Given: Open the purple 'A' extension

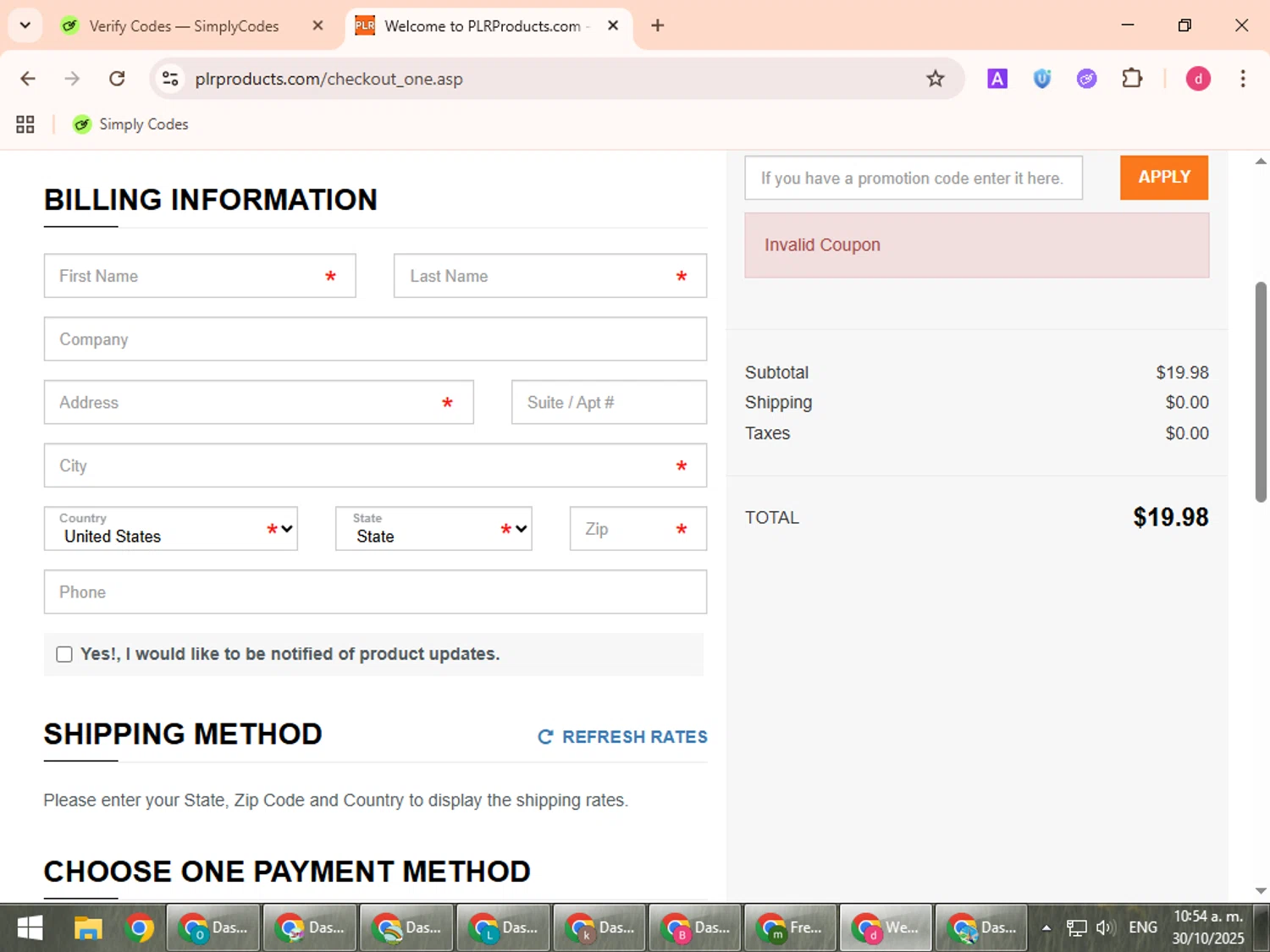Looking at the screenshot, I should point(997,79).
